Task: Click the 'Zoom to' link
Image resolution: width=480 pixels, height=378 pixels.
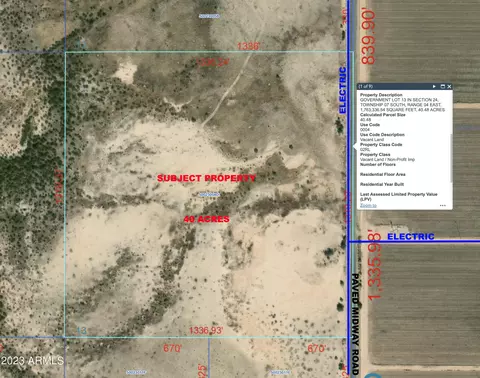Action: [368, 205]
